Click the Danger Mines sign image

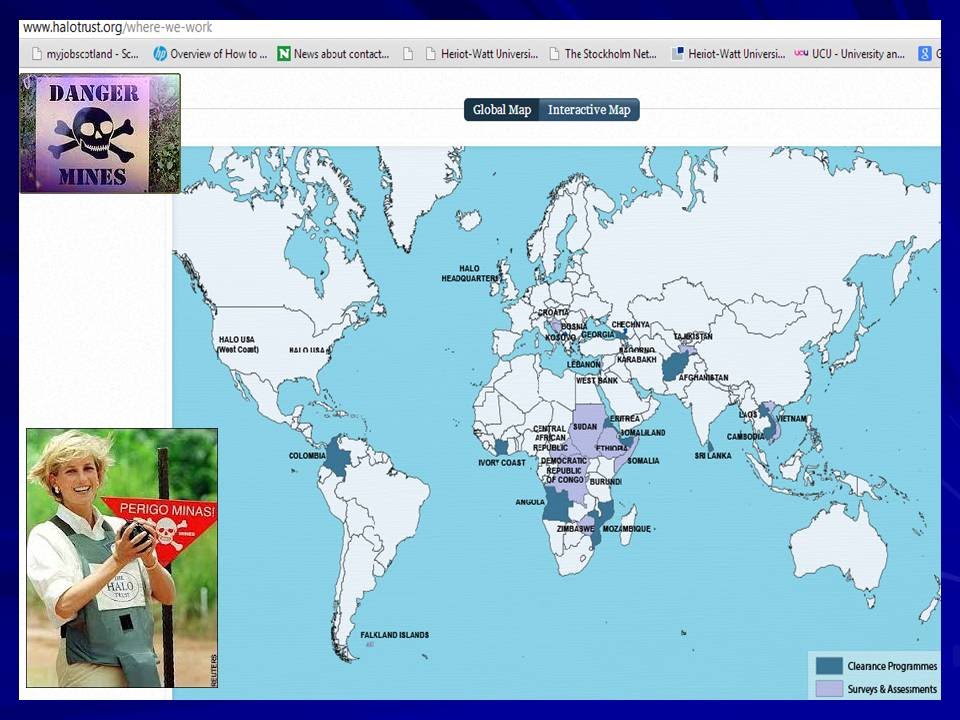[x=100, y=133]
